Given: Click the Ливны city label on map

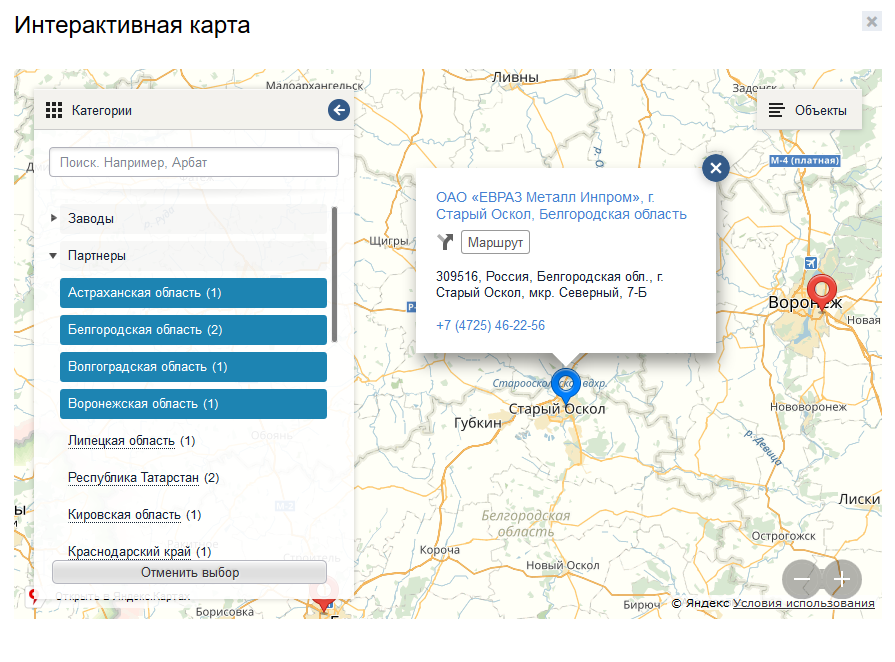Looking at the screenshot, I should [515, 77].
